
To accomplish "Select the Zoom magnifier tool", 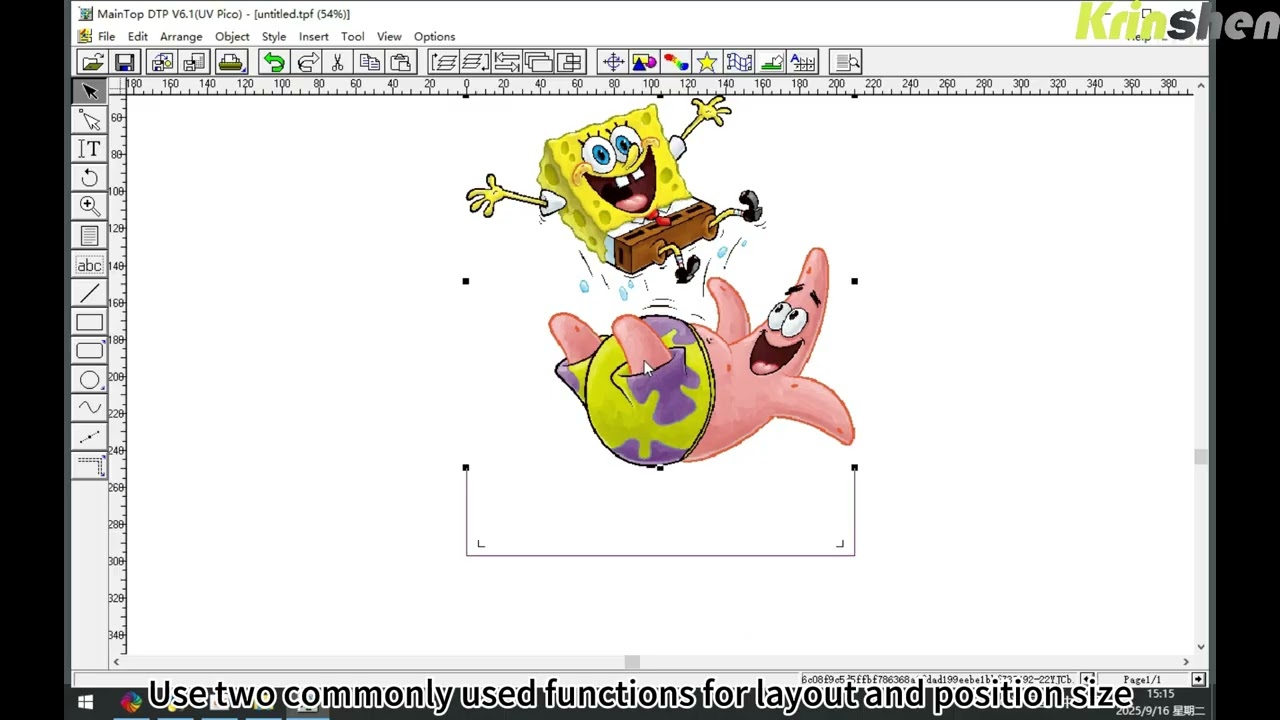I will 89,206.
